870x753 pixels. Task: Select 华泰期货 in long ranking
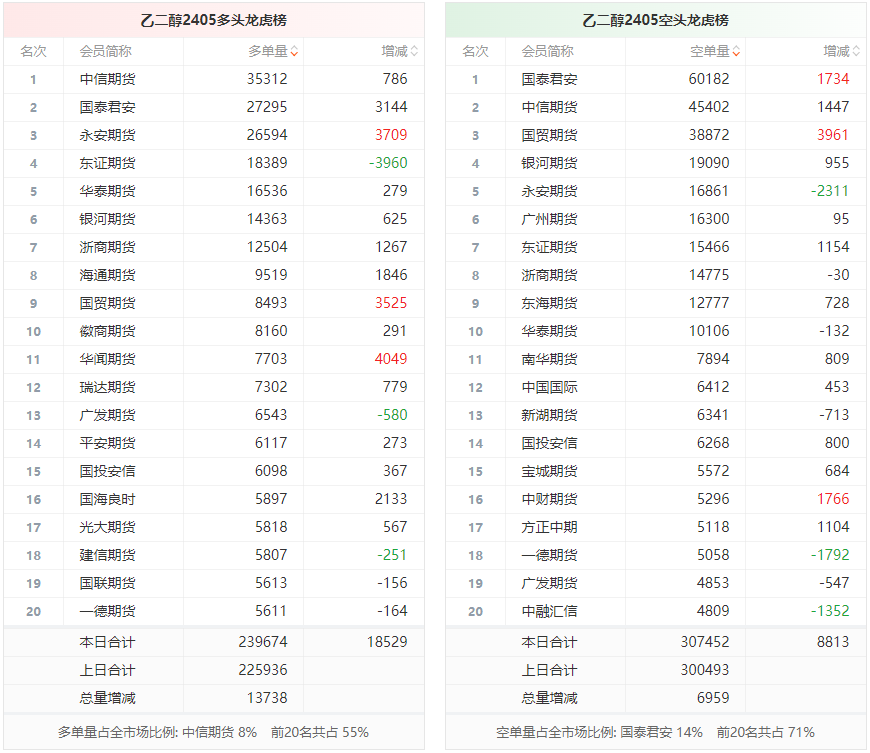point(107,191)
